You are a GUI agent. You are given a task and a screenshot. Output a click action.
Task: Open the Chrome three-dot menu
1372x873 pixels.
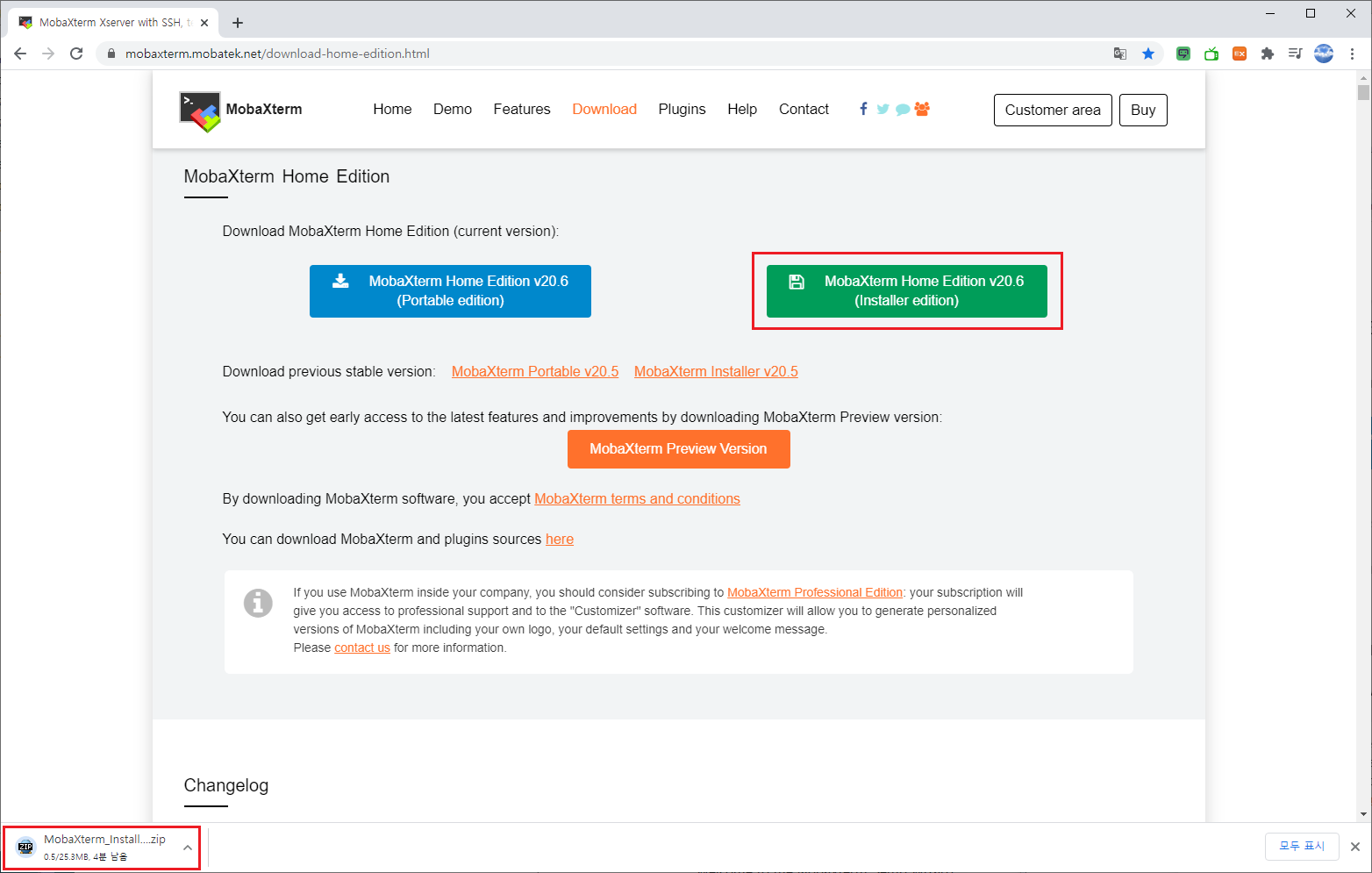1352,54
